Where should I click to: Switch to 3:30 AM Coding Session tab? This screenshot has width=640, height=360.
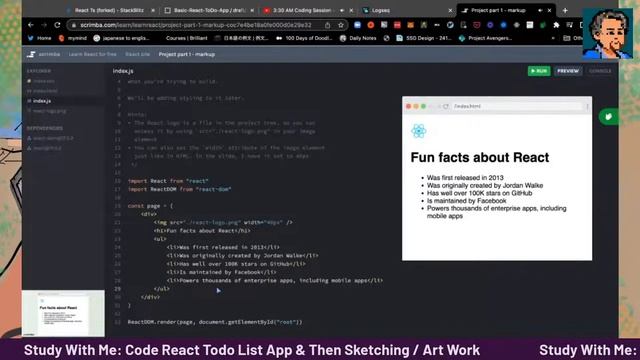tap(304, 11)
